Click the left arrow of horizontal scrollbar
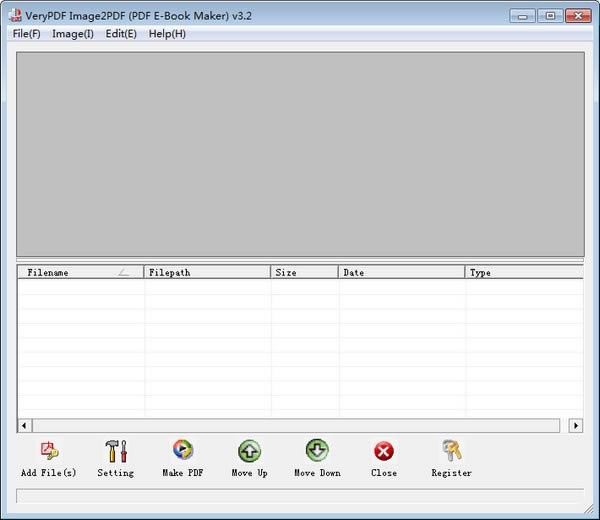The image size is (600, 520). (x=24, y=425)
